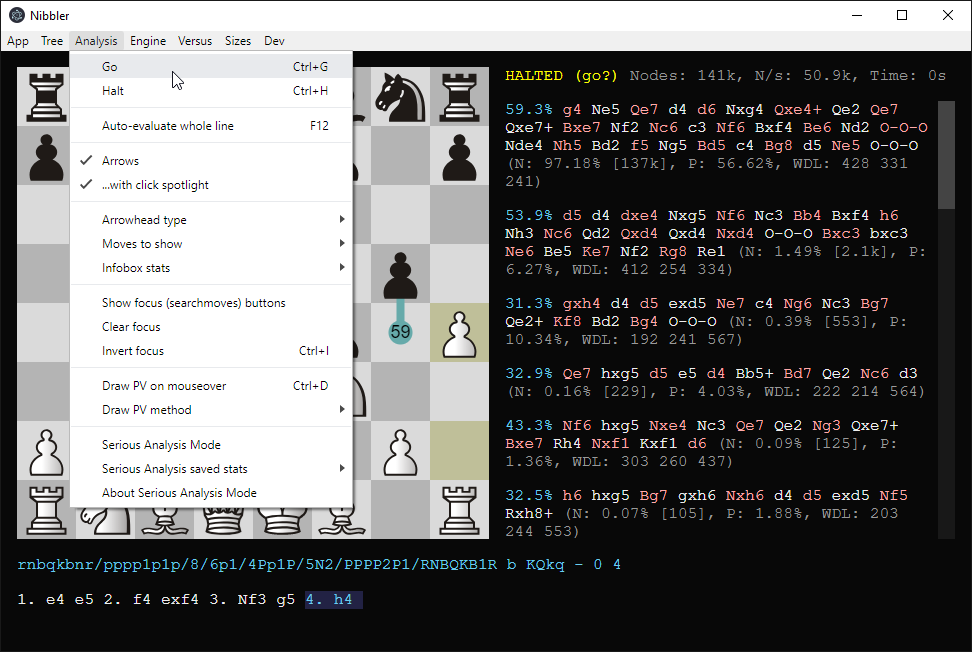
Task: Click the black rook on a8
Action: (x=46, y=97)
